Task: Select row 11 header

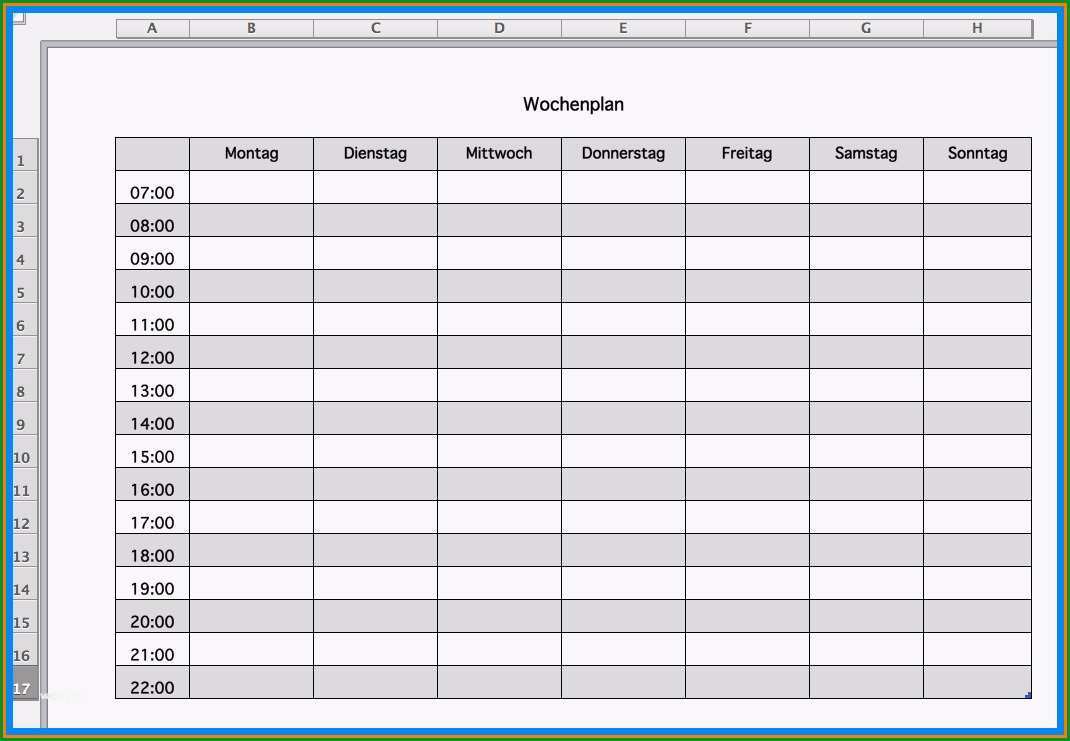Action: click(25, 484)
